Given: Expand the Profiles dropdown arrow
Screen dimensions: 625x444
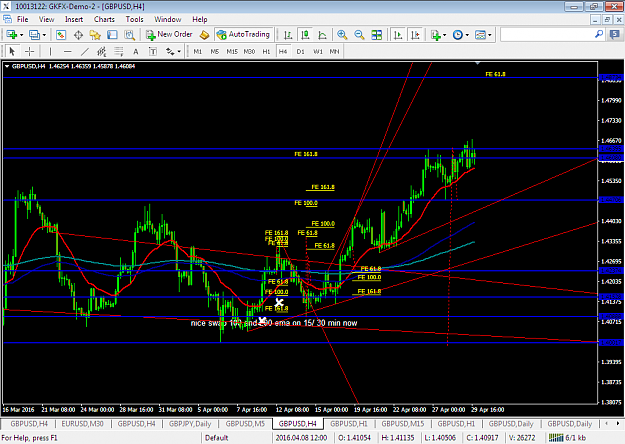Looking at the screenshot, I should [44, 35].
